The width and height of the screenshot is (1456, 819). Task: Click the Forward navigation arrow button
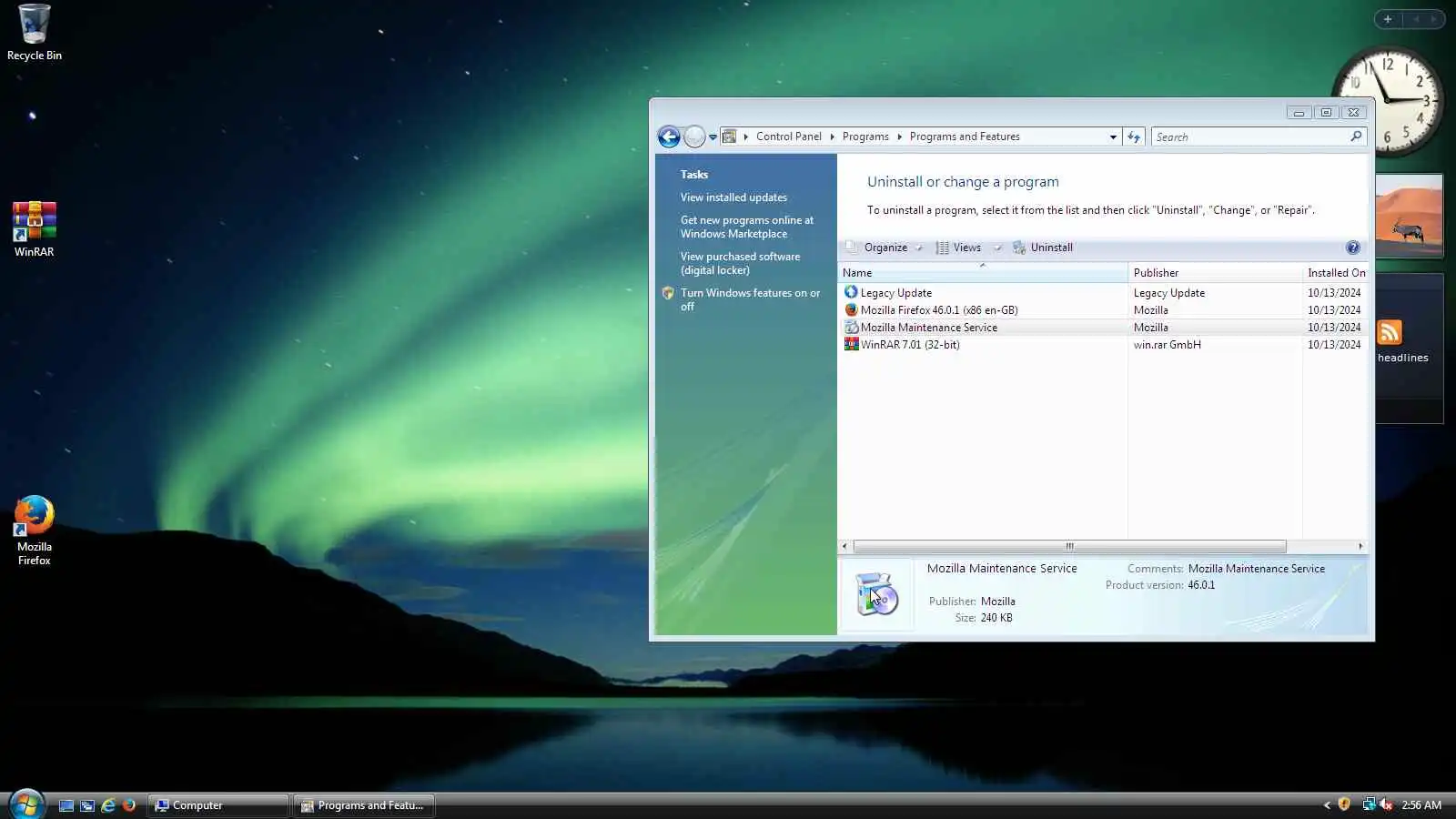tap(694, 136)
